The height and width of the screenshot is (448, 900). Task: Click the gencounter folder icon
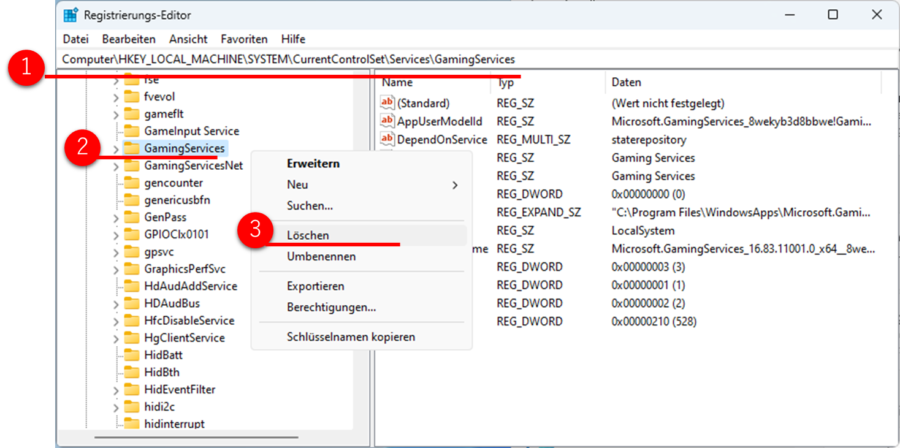point(132,182)
